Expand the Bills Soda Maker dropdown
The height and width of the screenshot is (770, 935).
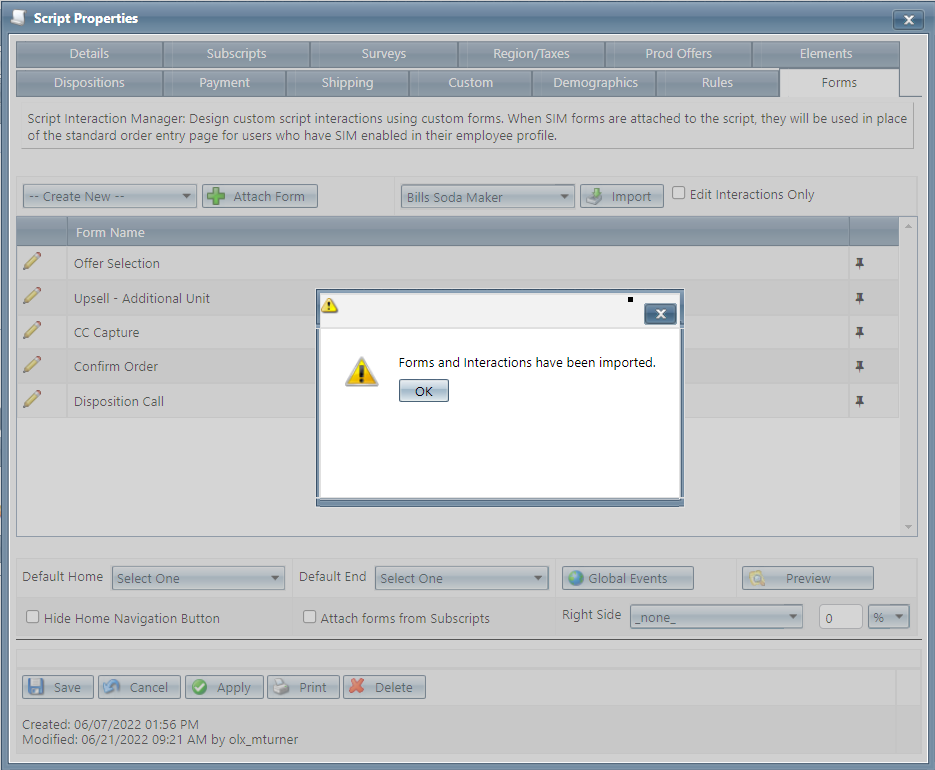(x=487, y=197)
